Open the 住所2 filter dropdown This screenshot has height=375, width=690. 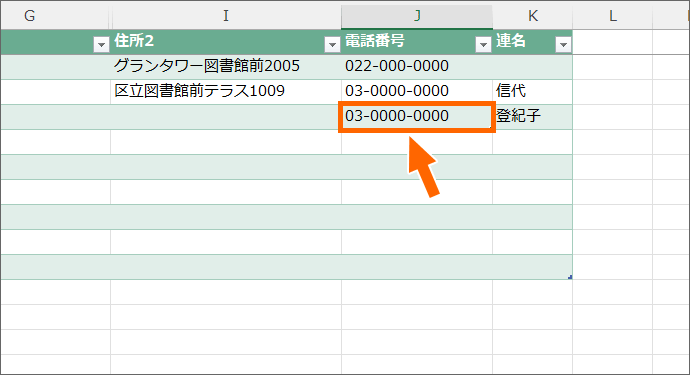pos(332,44)
